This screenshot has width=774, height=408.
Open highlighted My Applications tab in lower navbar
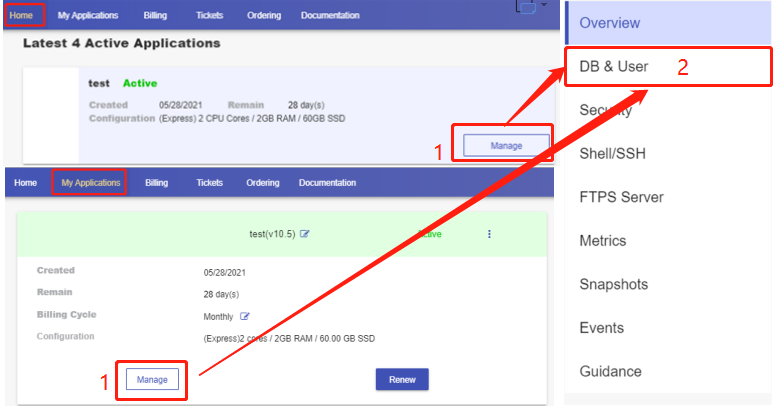[89, 183]
